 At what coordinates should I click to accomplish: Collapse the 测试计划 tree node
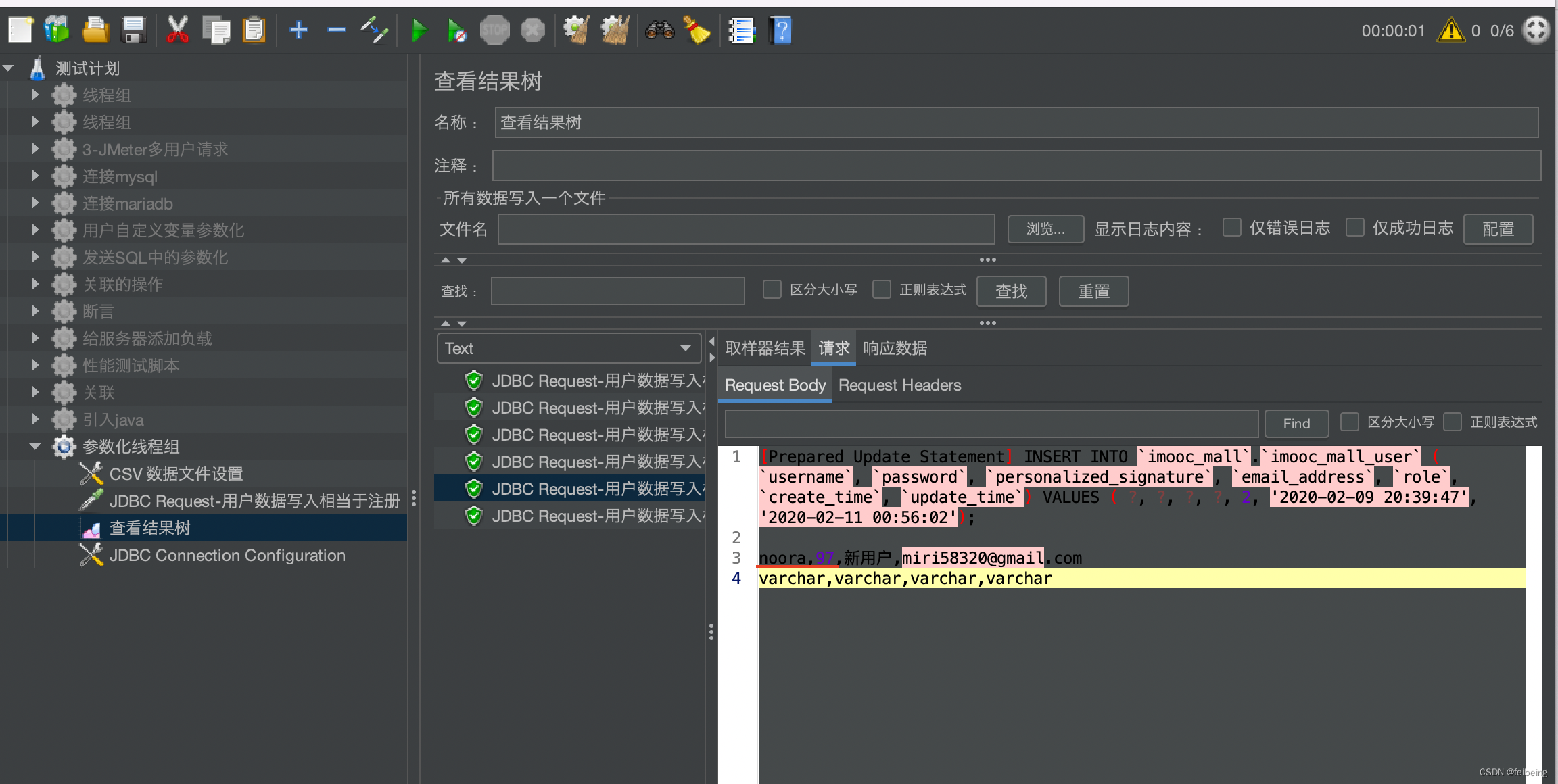pos(8,68)
